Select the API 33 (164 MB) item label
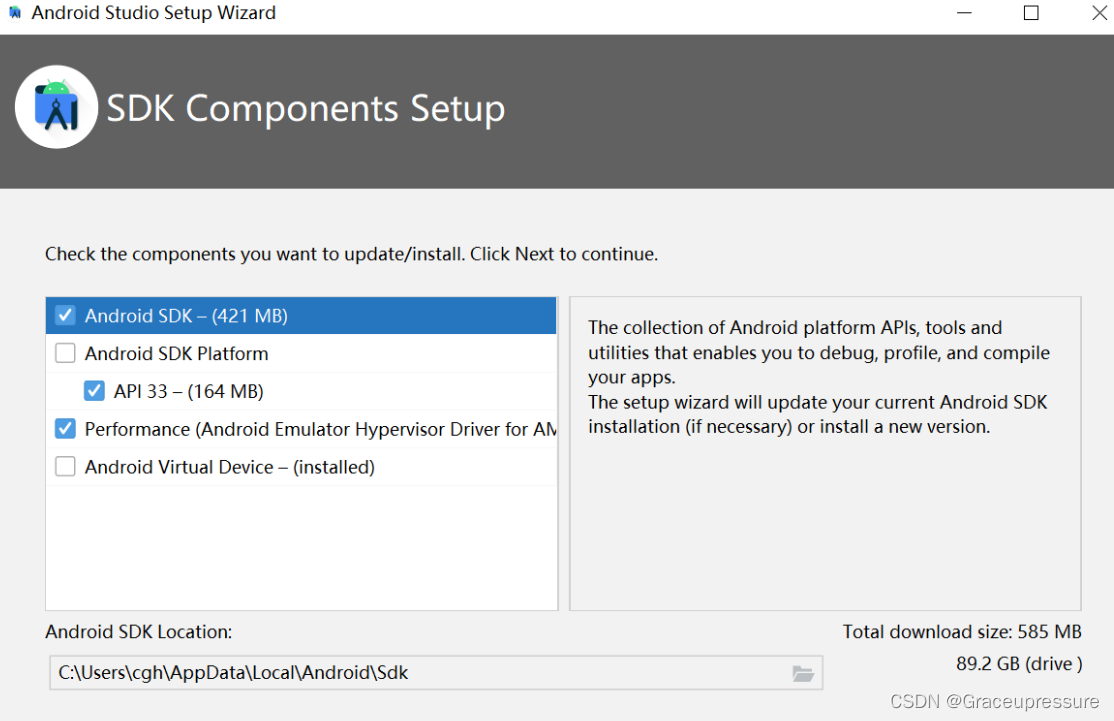This screenshot has width=1114, height=721. pos(188,391)
